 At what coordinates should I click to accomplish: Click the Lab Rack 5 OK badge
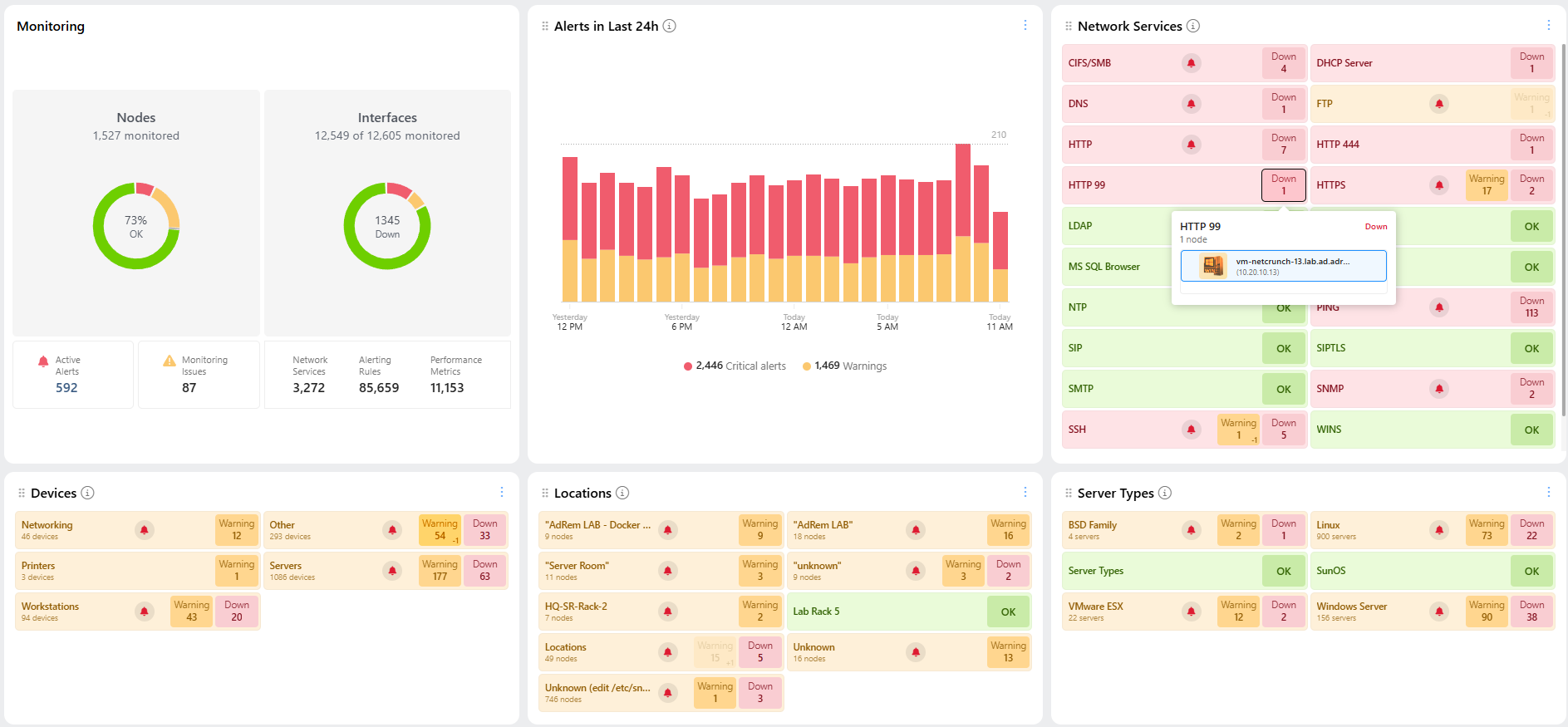coord(1008,612)
